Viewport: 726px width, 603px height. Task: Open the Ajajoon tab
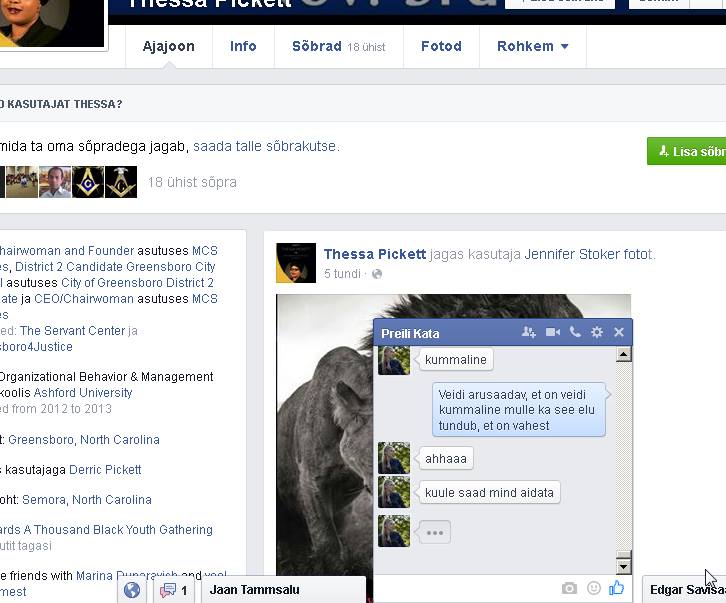[x=169, y=46]
